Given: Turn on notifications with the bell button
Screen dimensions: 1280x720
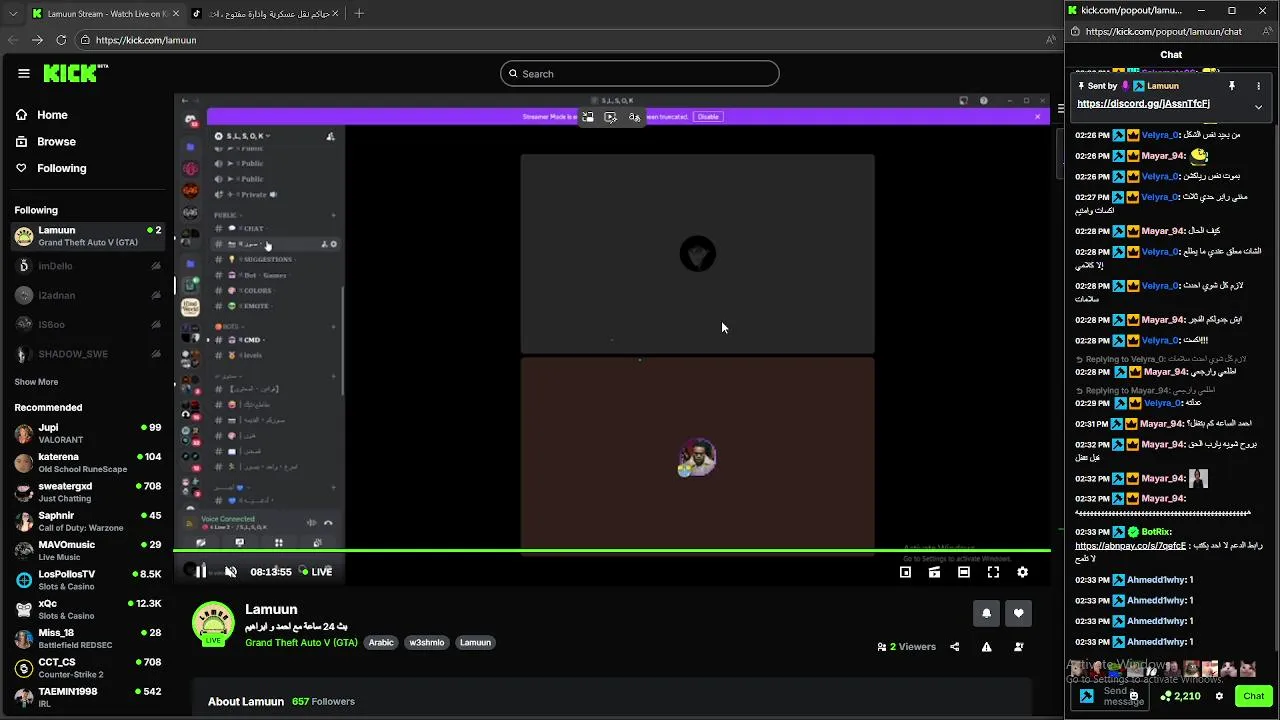Looking at the screenshot, I should pyautogui.click(x=986, y=613).
